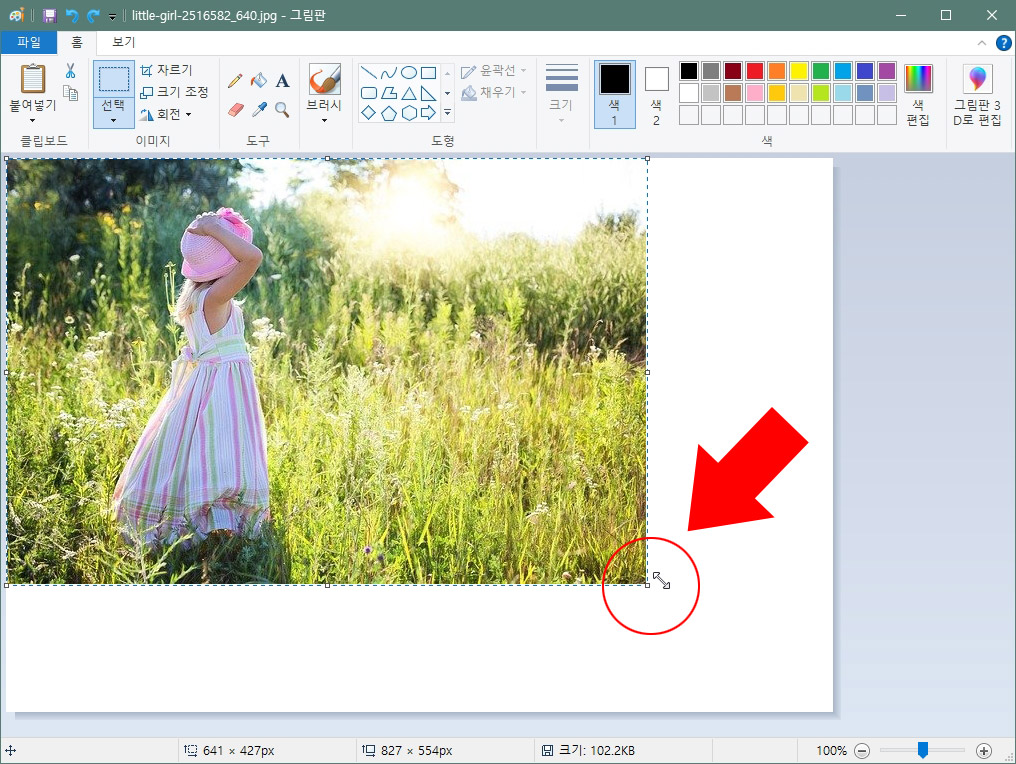The width and height of the screenshot is (1016, 764).
Task: Choose the Rounded rectangle shape
Action: (368, 93)
